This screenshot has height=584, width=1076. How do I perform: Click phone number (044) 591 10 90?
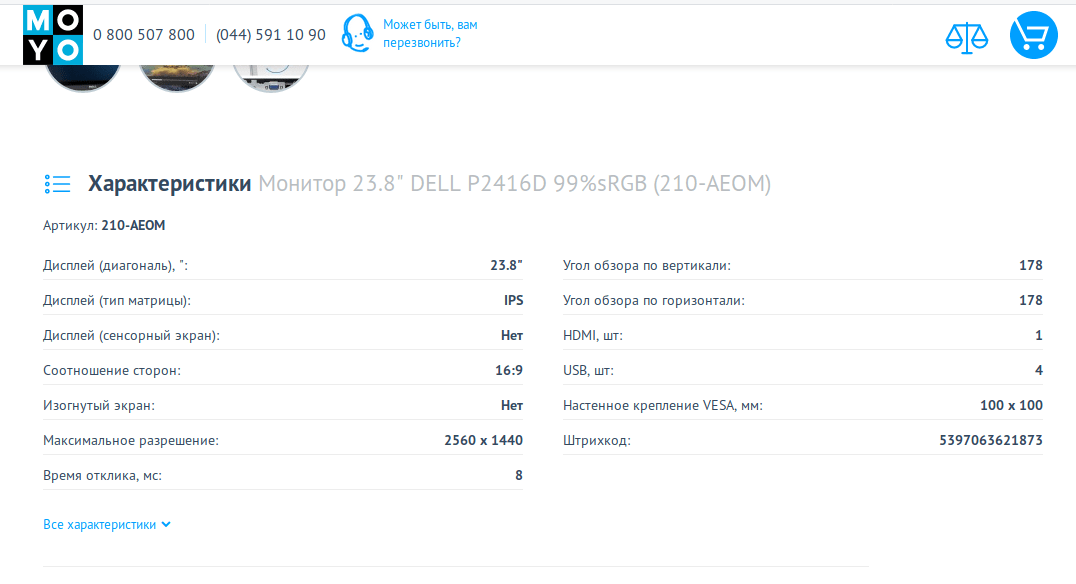click(x=271, y=35)
